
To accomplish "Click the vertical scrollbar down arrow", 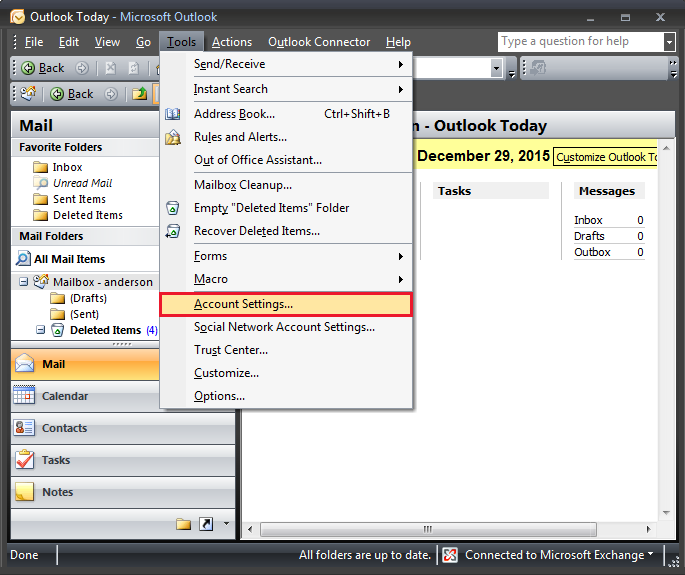I will [x=666, y=513].
